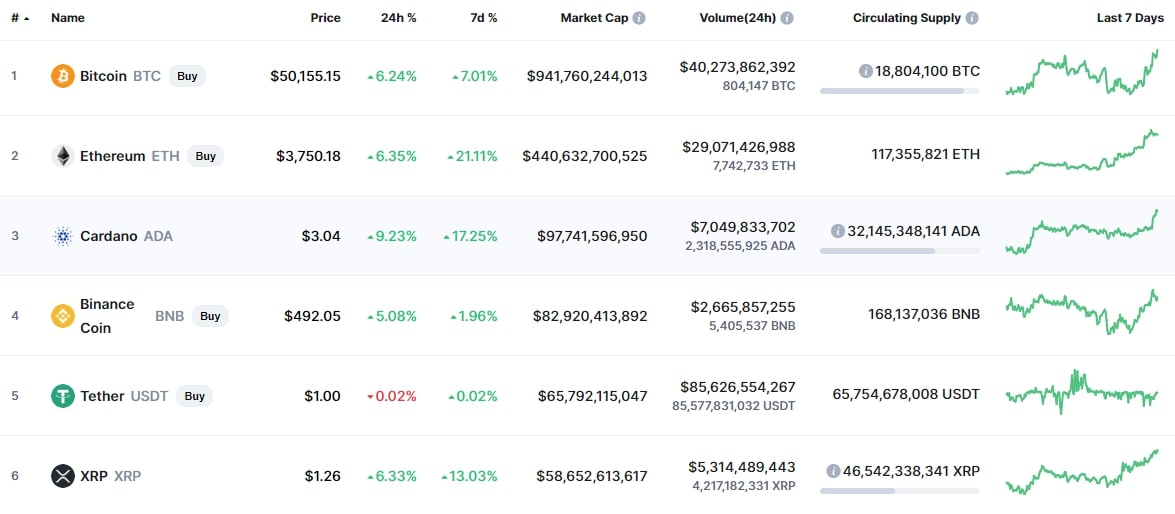The image size is (1175, 514).
Task: Sort table by Market Cap header
Action: pos(594,18)
